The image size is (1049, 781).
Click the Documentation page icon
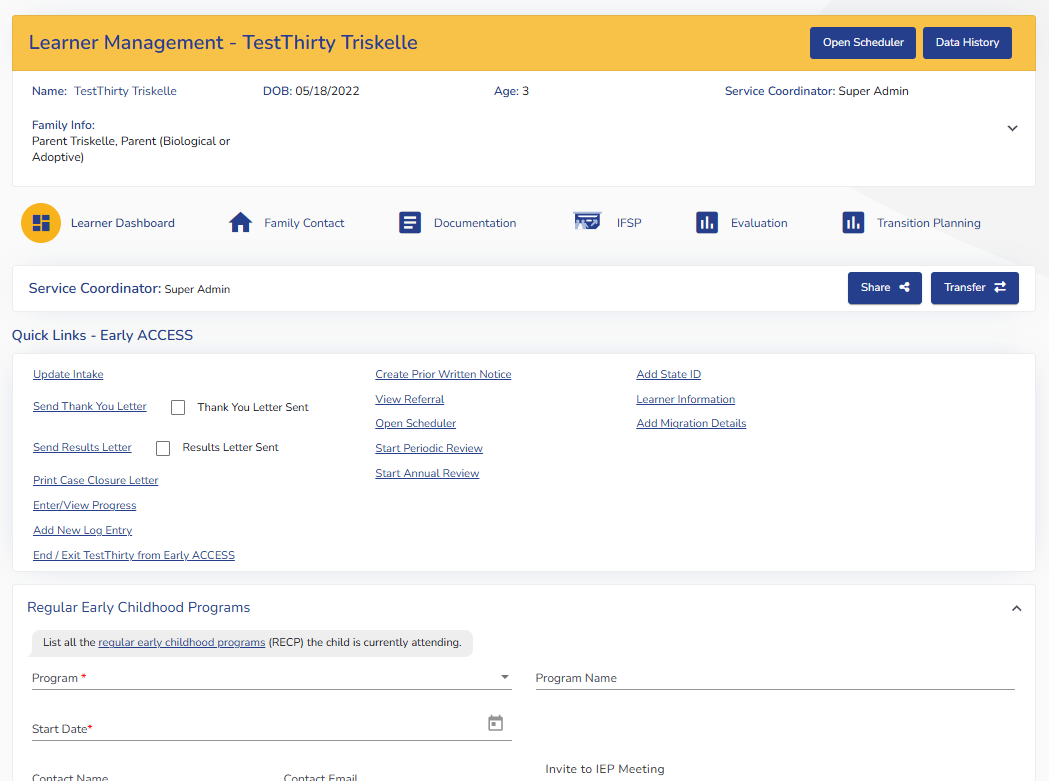tap(409, 223)
